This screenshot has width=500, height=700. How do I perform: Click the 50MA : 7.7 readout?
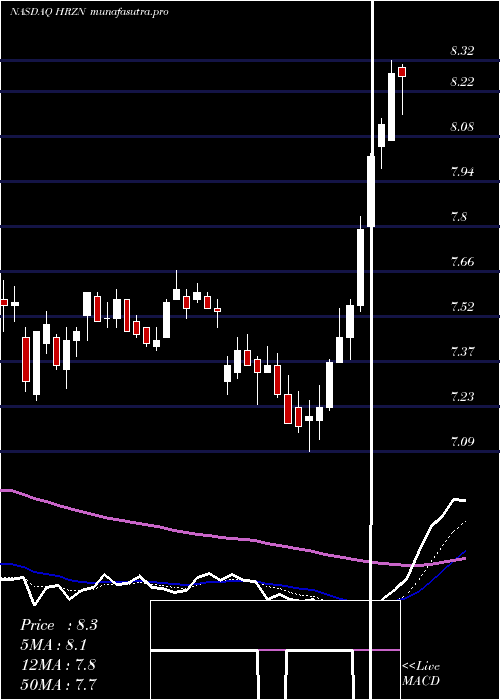(x=58, y=684)
